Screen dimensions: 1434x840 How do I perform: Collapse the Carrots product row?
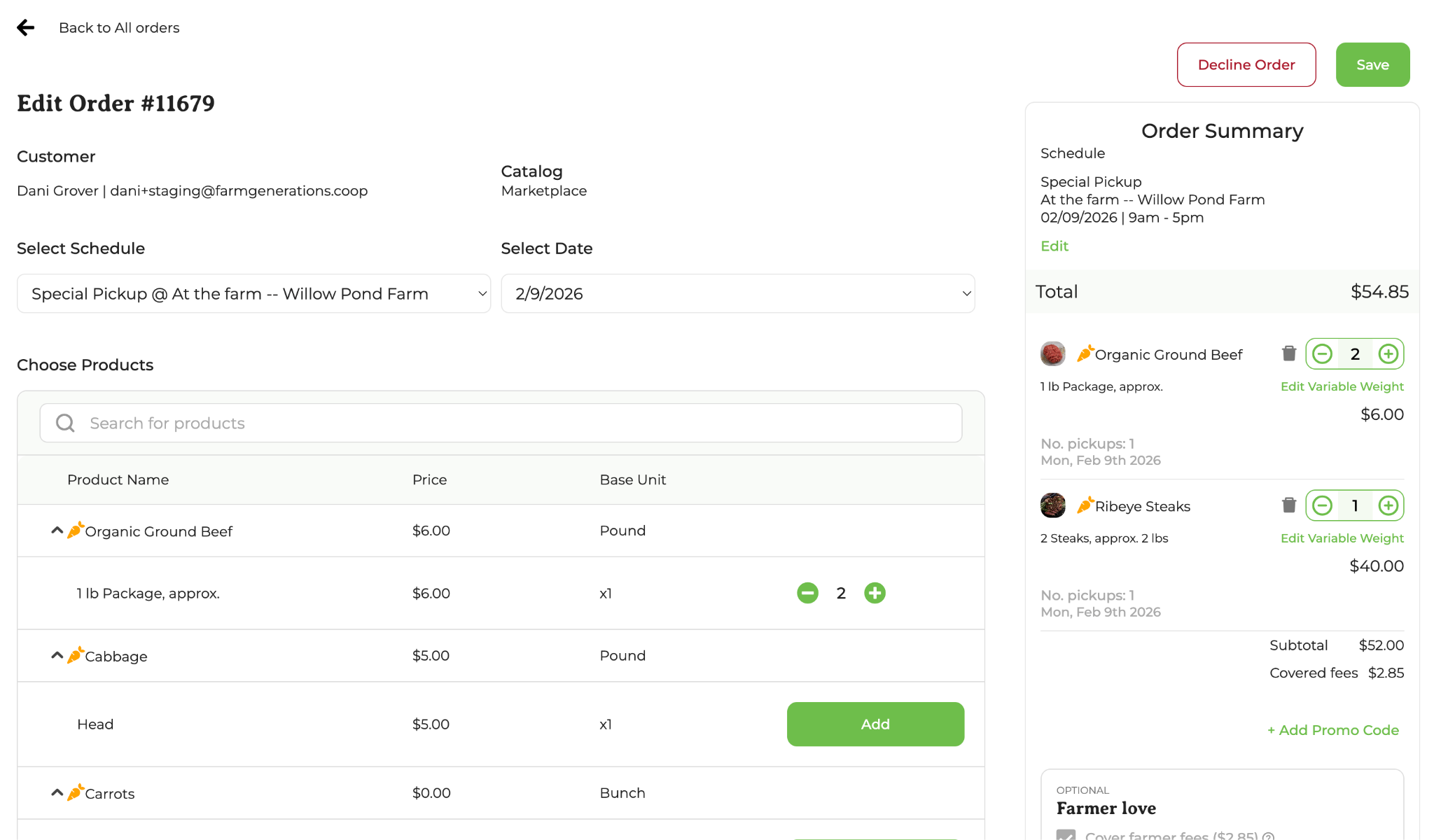click(x=57, y=793)
